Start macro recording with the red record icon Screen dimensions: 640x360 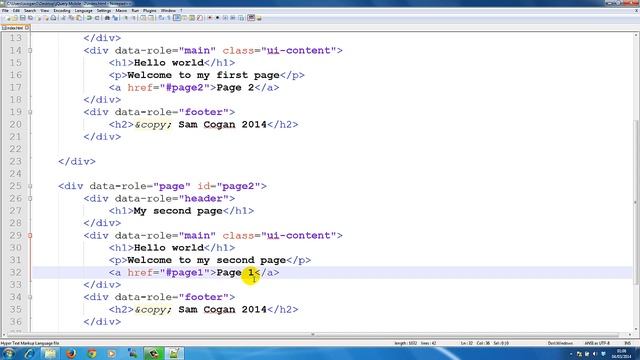point(209,18)
